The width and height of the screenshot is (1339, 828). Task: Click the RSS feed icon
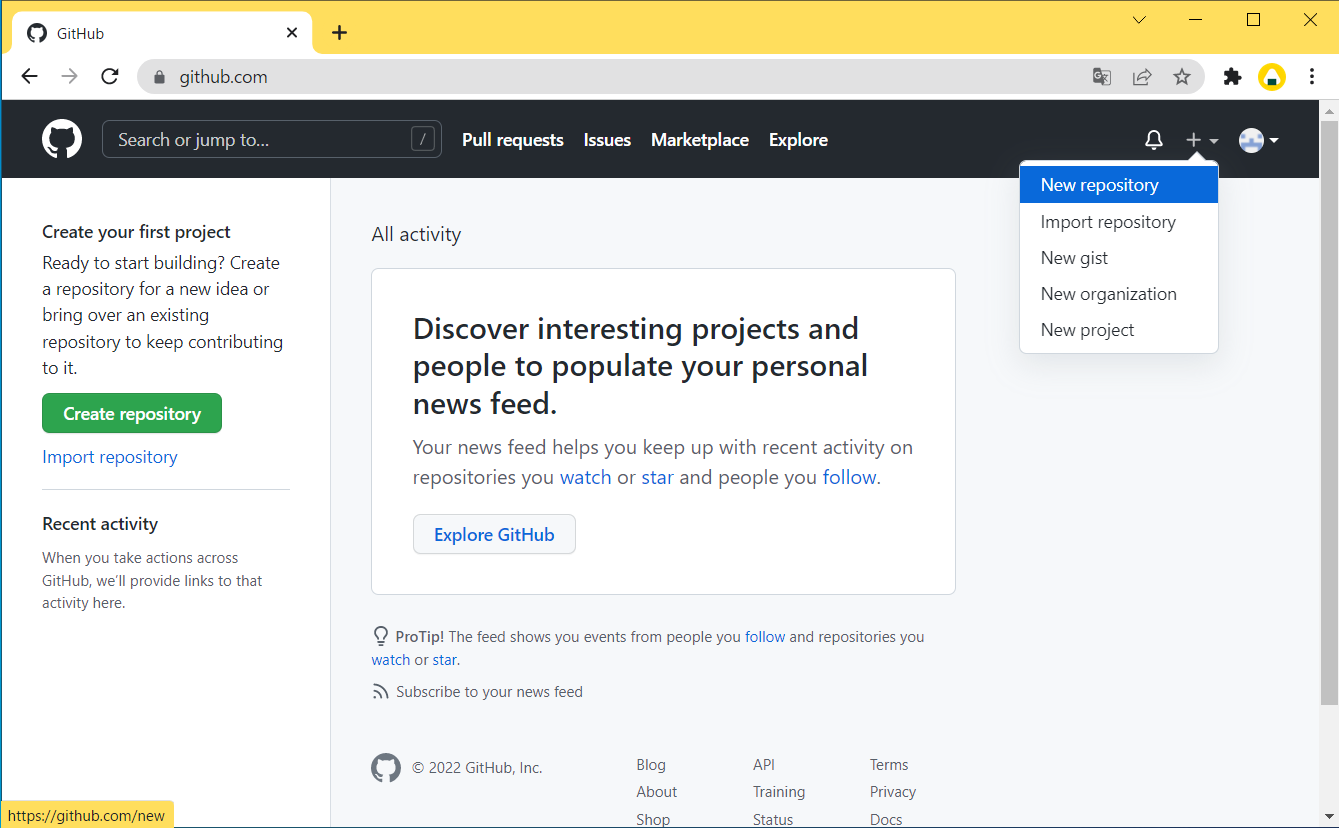380,692
